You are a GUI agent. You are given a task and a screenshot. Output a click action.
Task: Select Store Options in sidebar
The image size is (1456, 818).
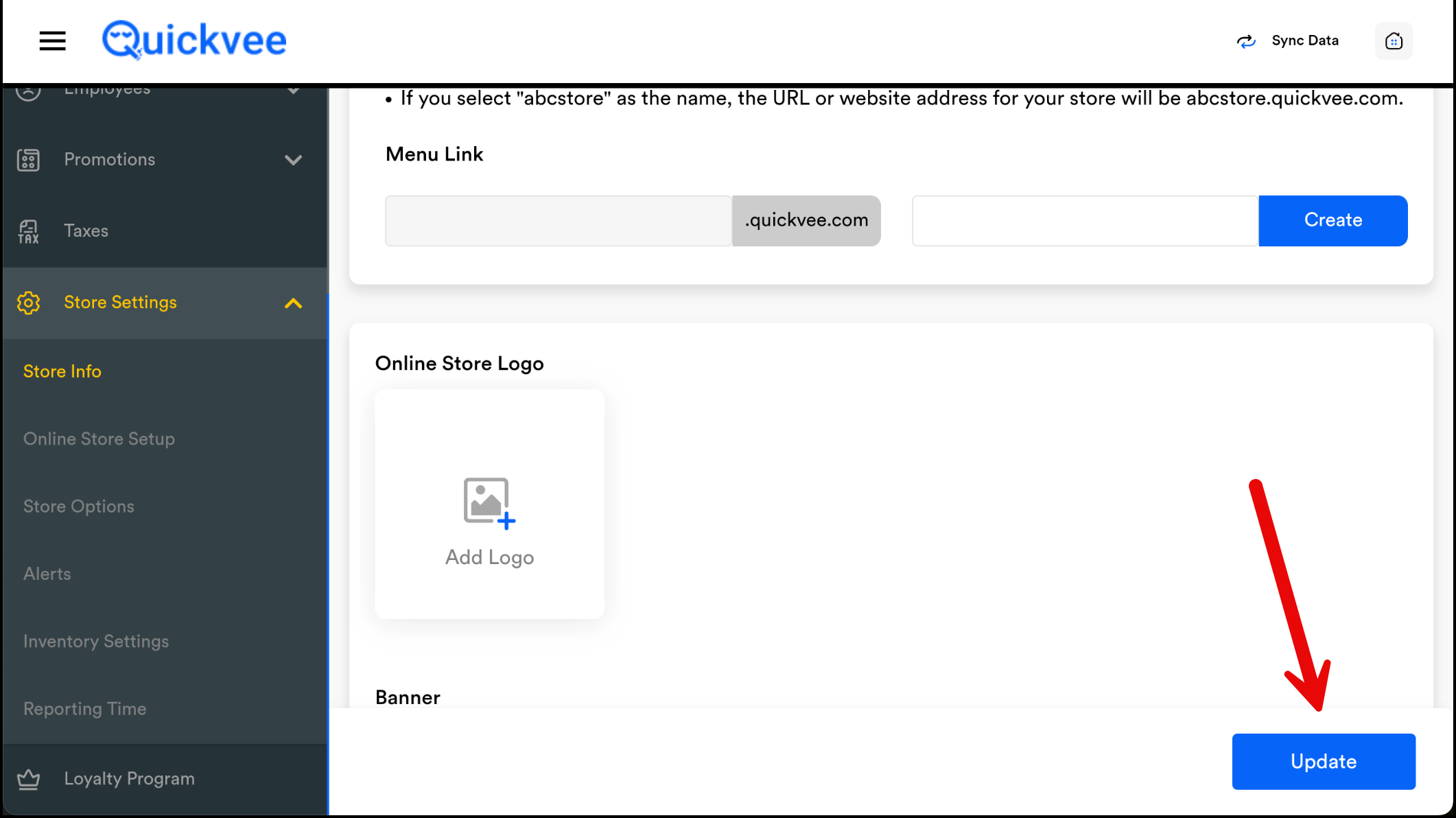pyautogui.click(x=79, y=506)
